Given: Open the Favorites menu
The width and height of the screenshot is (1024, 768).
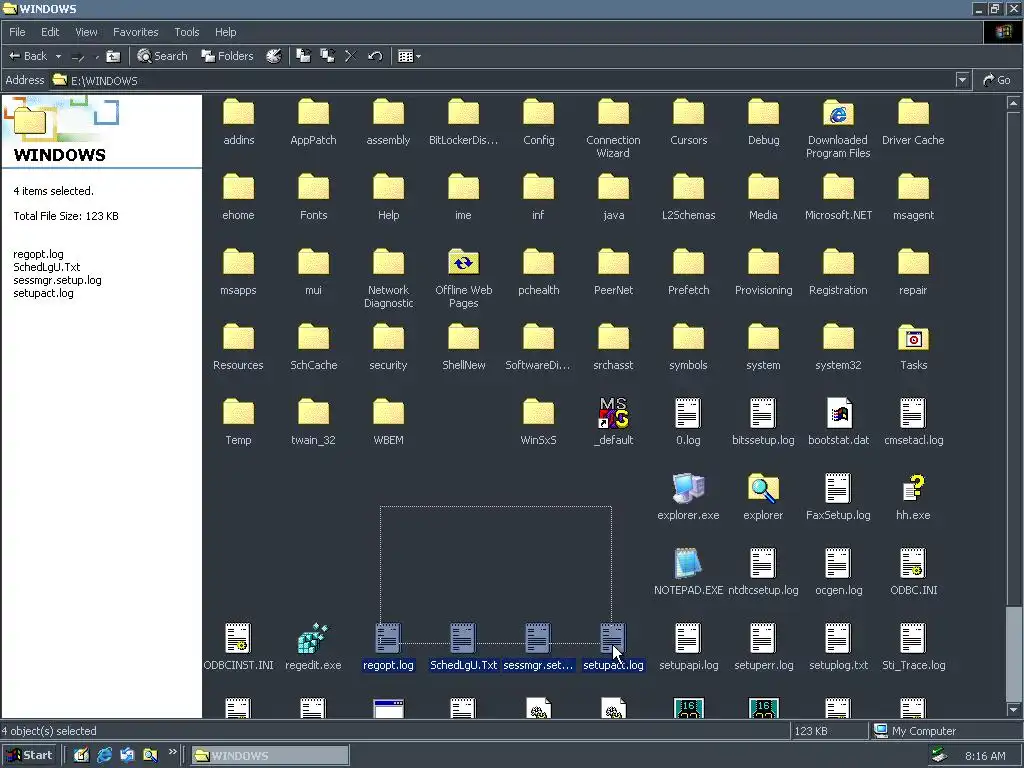Looking at the screenshot, I should [135, 32].
